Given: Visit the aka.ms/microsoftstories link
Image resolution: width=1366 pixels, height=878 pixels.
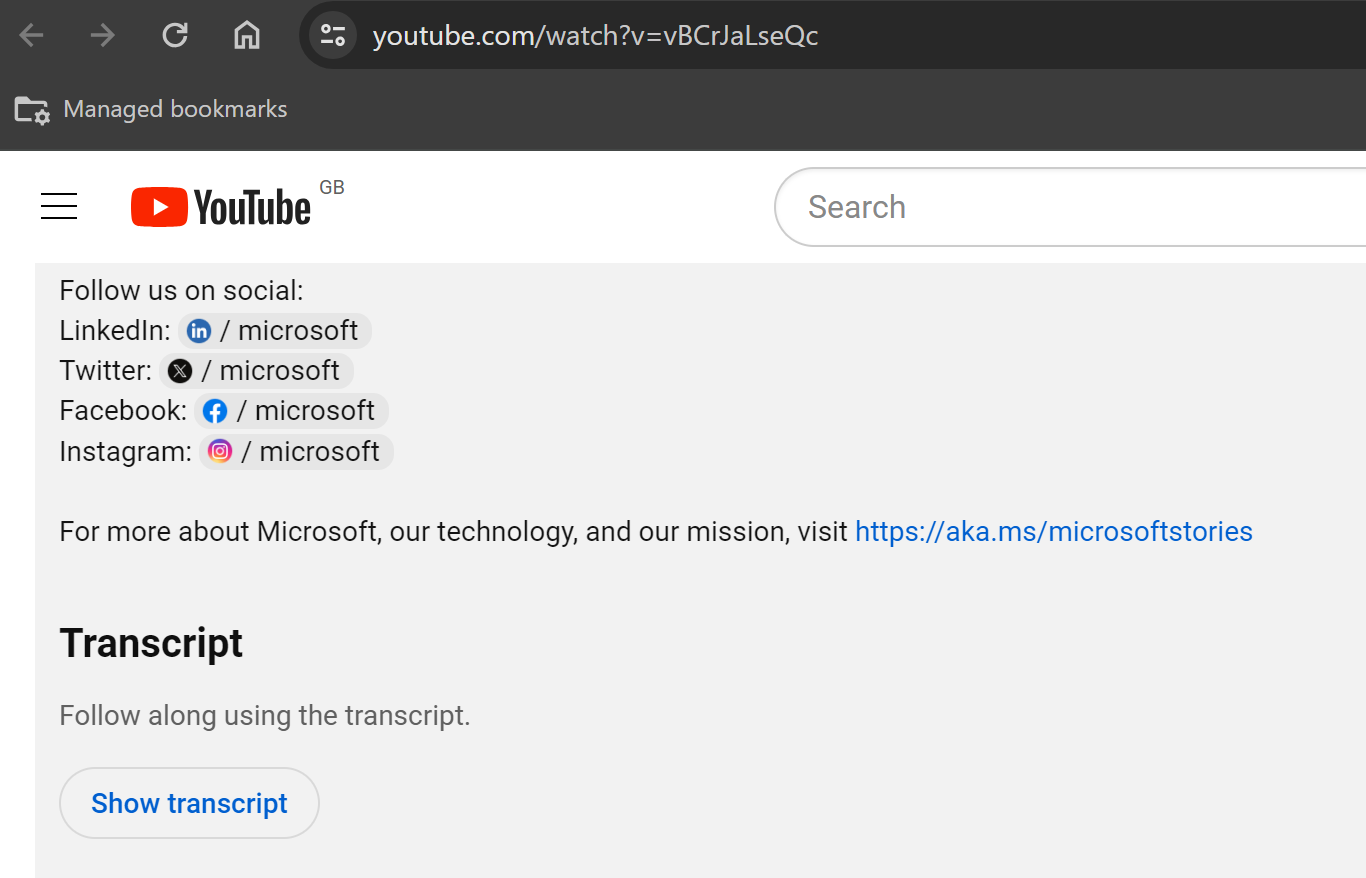Looking at the screenshot, I should [1053, 531].
